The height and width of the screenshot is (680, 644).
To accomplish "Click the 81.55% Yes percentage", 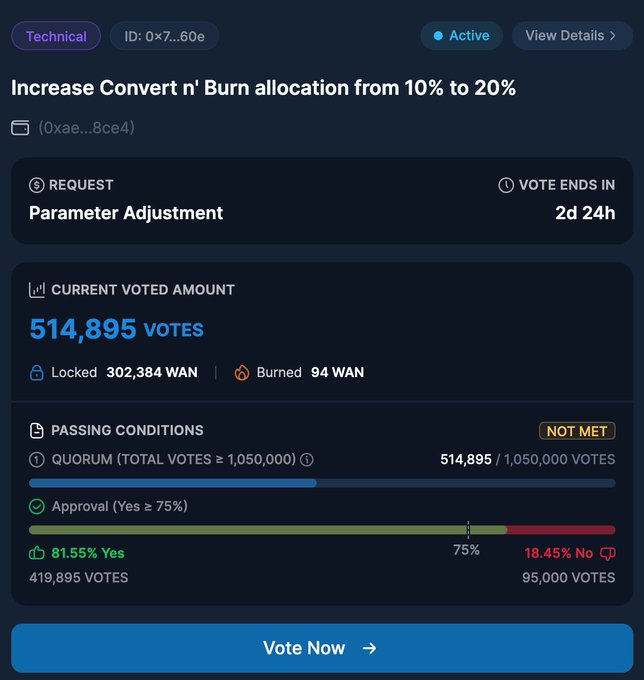I will tap(88, 553).
